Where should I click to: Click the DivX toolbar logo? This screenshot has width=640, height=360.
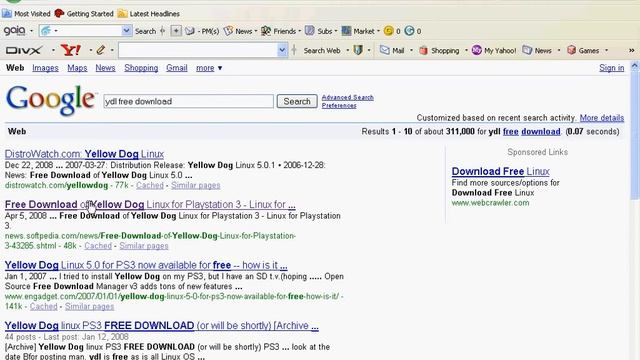point(24,51)
